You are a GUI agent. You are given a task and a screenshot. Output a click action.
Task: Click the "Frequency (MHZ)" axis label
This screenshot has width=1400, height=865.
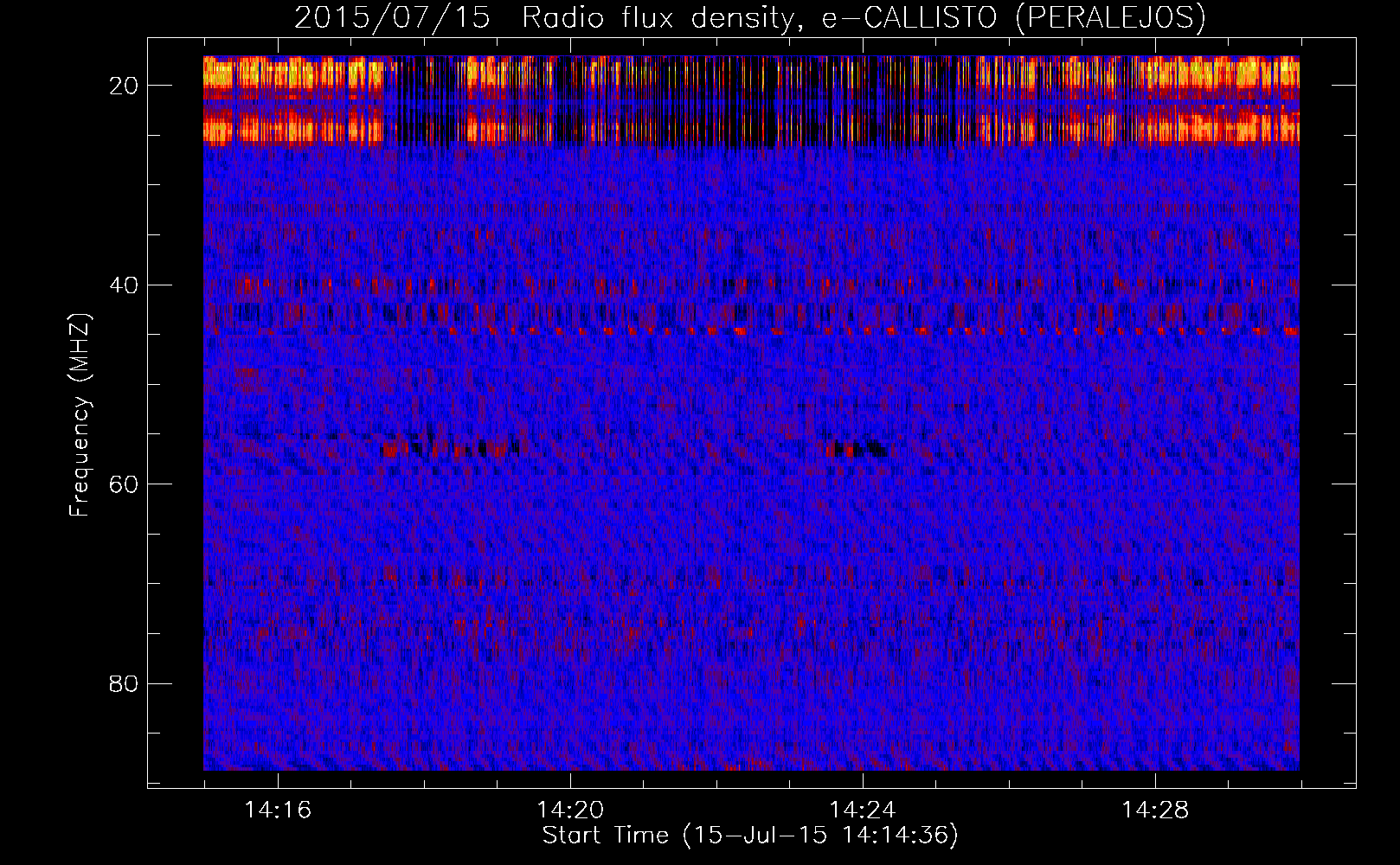[x=80, y=415]
